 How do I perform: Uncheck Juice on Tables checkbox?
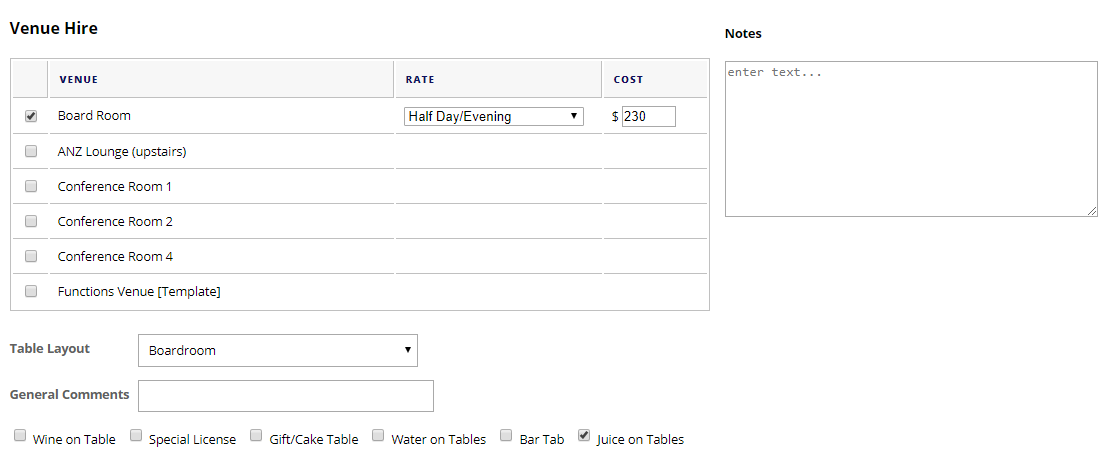[x=584, y=436]
